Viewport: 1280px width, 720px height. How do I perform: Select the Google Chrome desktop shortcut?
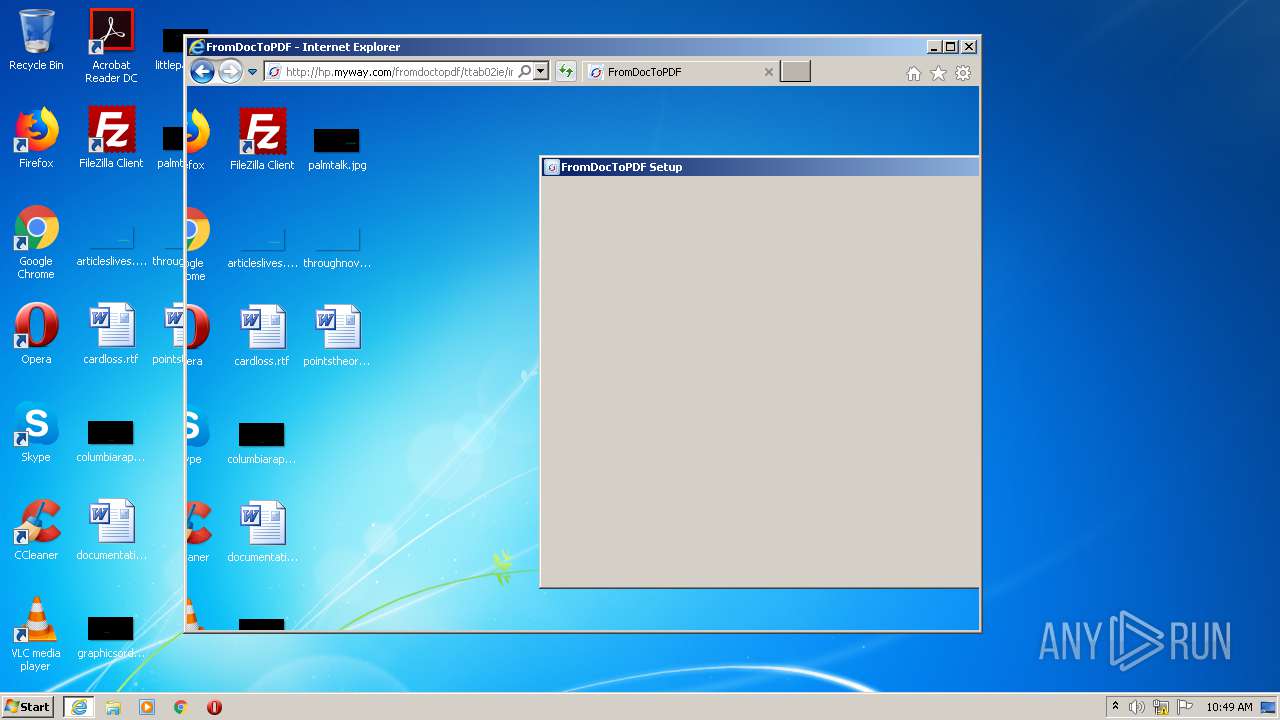pyautogui.click(x=36, y=242)
